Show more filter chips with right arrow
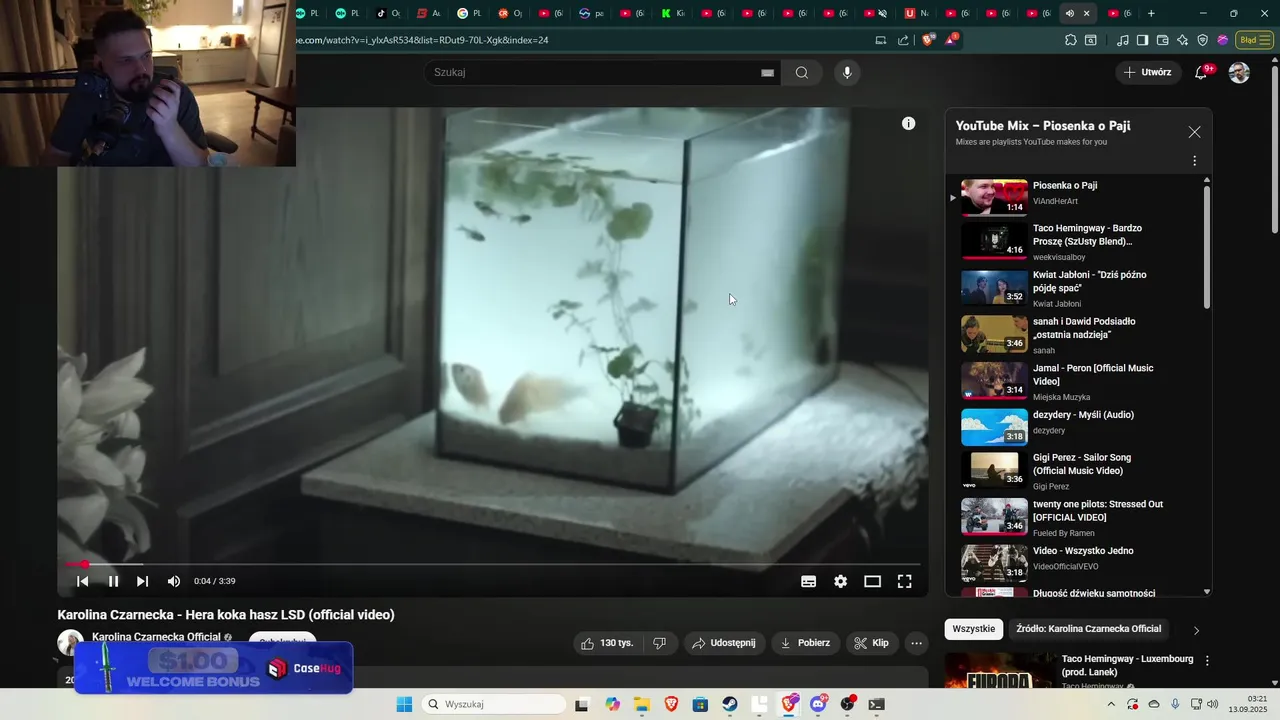 click(x=1196, y=630)
